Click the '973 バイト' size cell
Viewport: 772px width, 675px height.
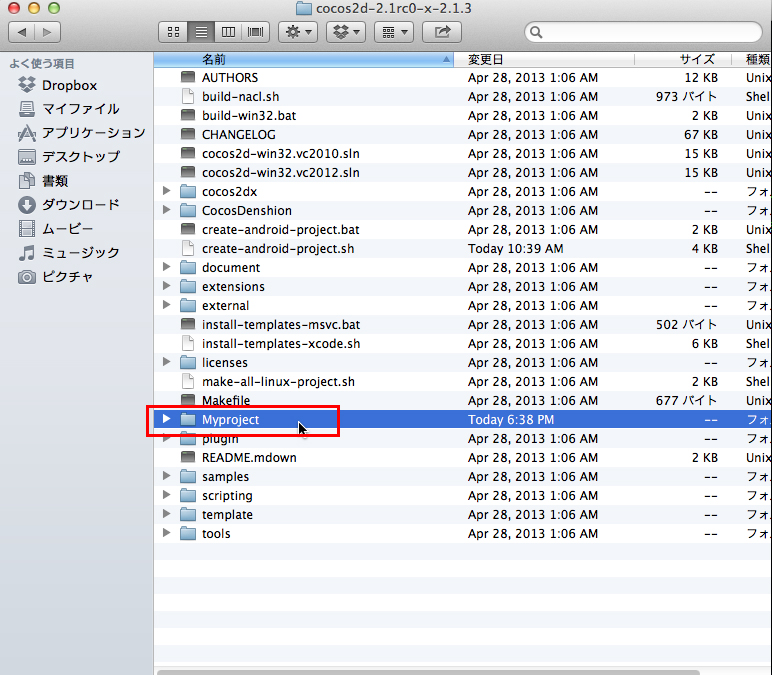[686, 96]
